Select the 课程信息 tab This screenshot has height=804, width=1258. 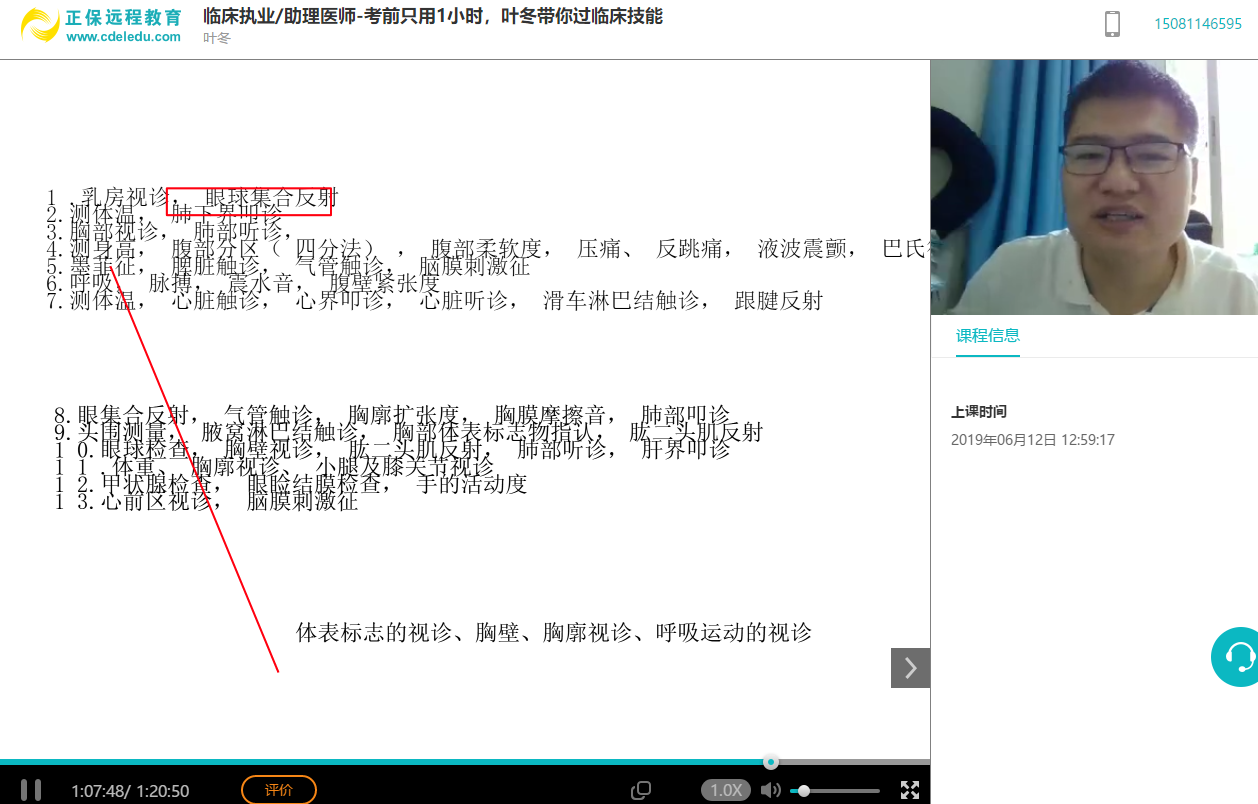pos(988,336)
